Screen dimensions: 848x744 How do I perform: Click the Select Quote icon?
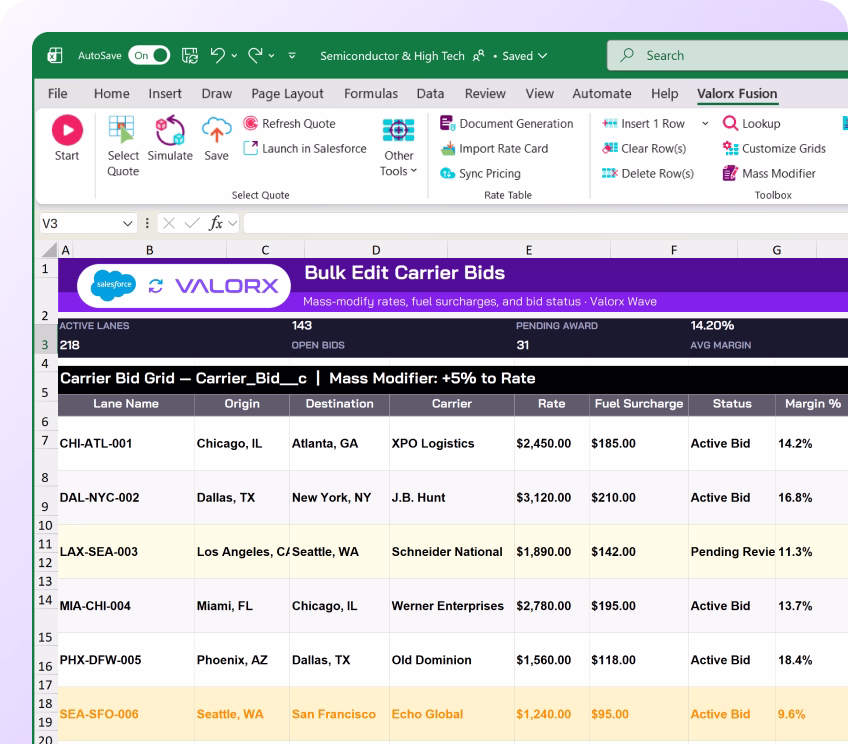[x=121, y=130]
